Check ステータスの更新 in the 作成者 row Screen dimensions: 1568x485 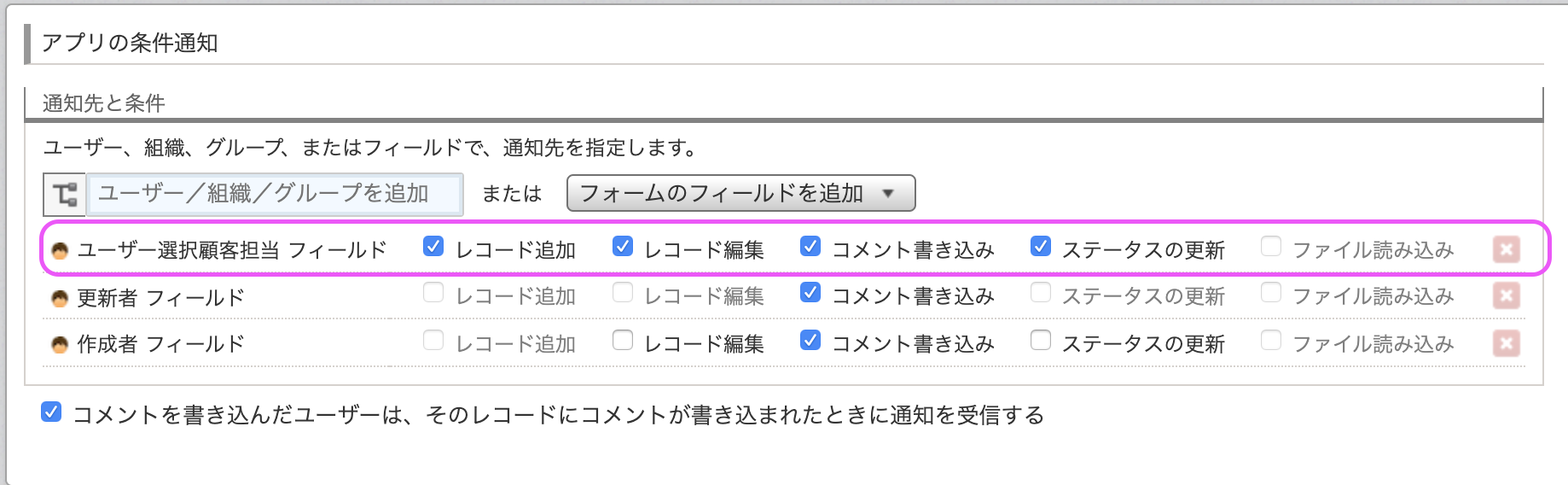[x=1041, y=341]
